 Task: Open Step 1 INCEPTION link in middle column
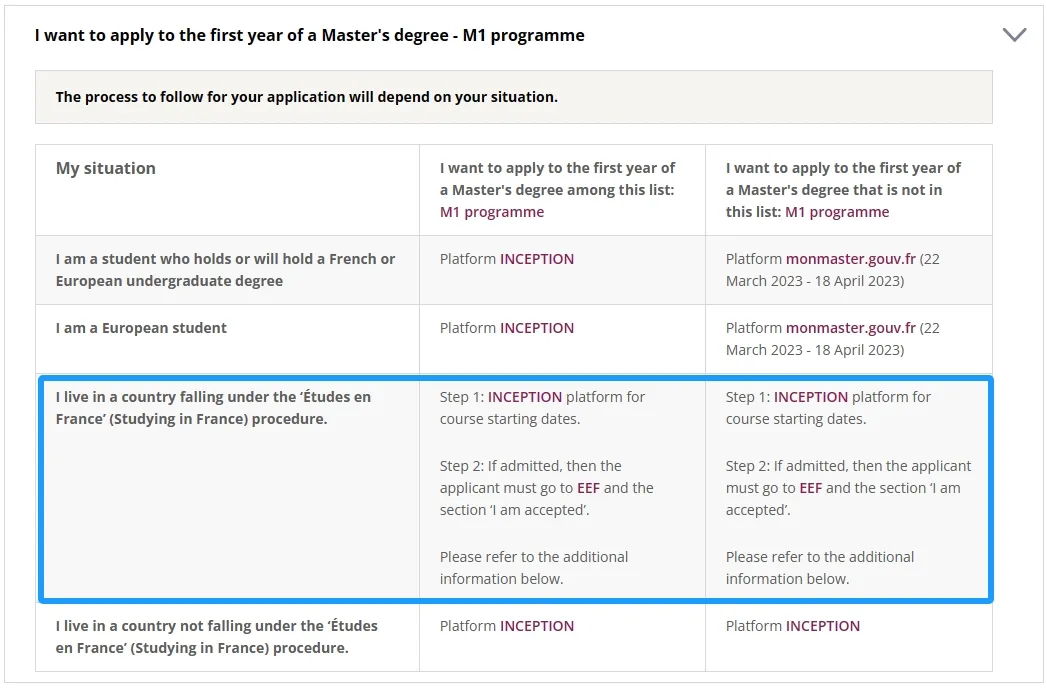[x=525, y=397]
